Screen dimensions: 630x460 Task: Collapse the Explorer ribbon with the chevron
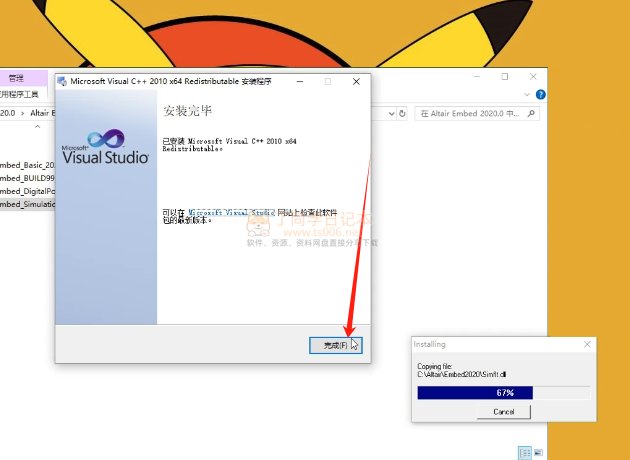click(x=527, y=94)
